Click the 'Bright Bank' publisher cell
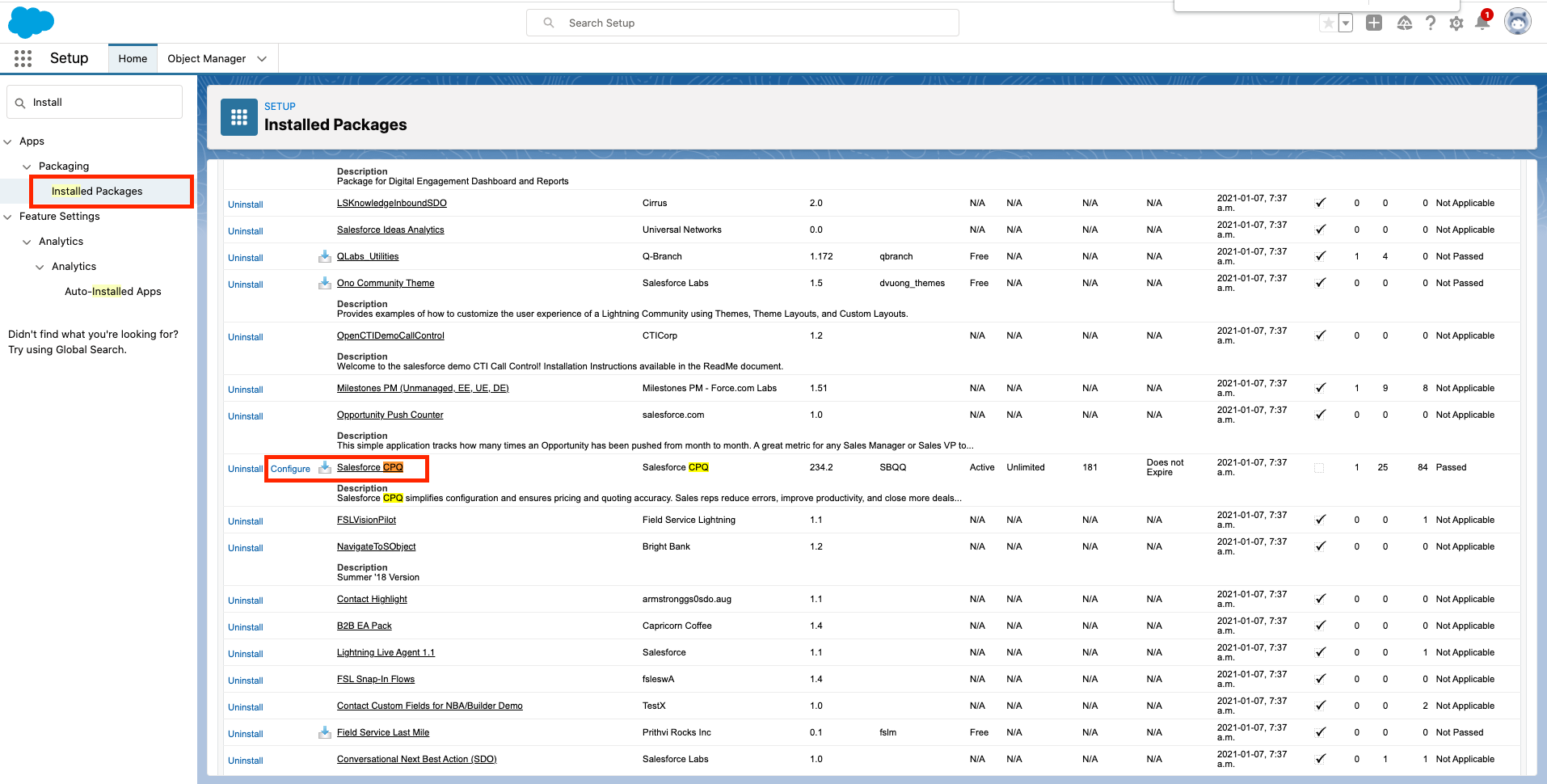 (x=666, y=546)
